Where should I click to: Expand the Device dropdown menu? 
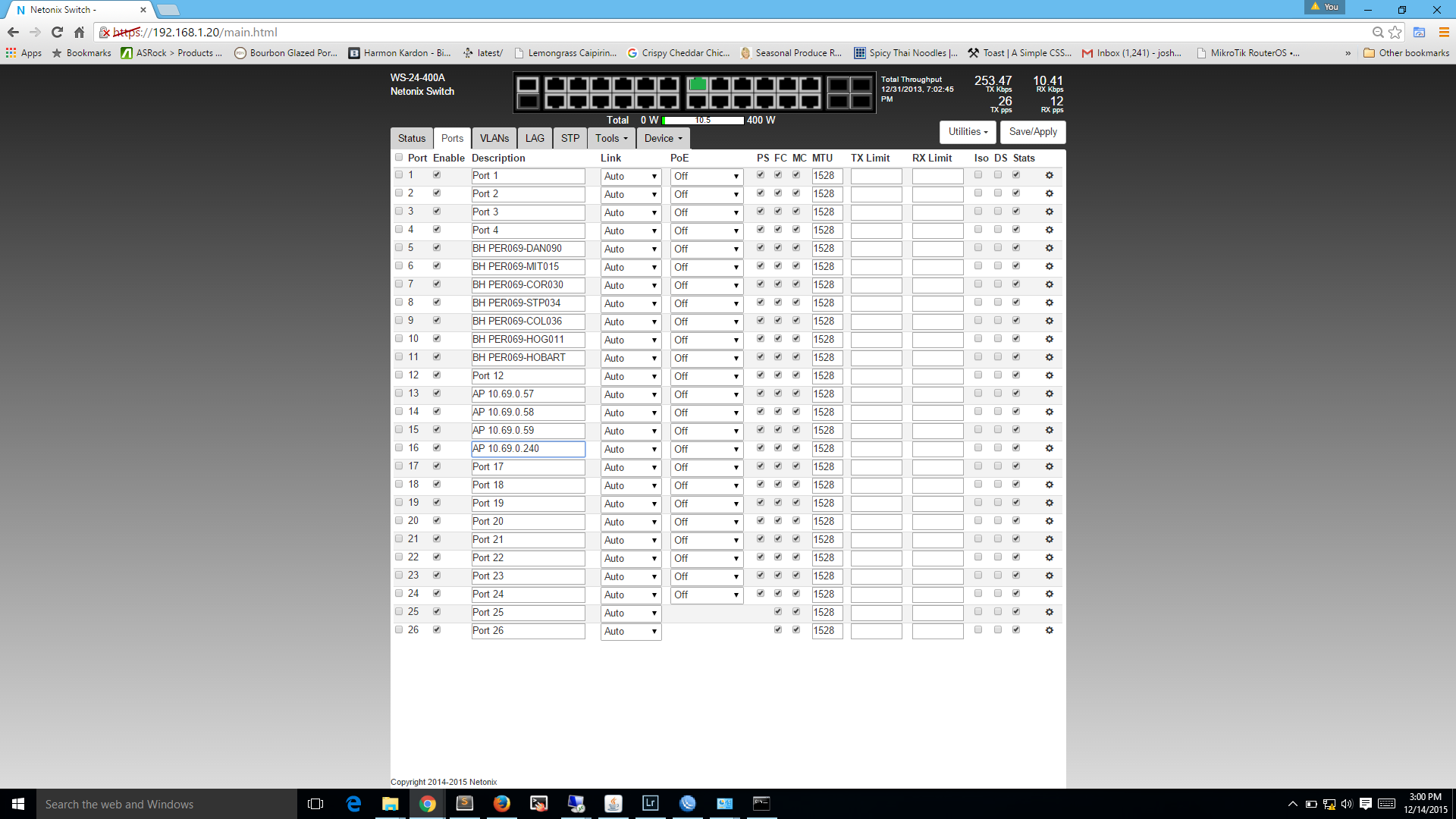coord(664,138)
